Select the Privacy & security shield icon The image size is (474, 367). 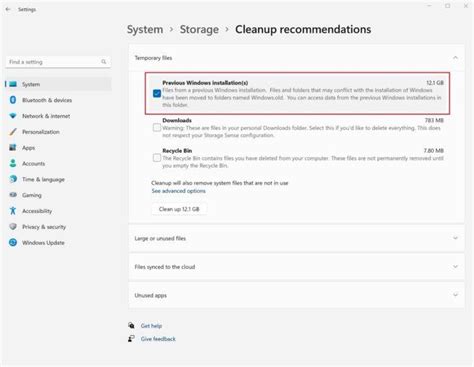(x=13, y=227)
